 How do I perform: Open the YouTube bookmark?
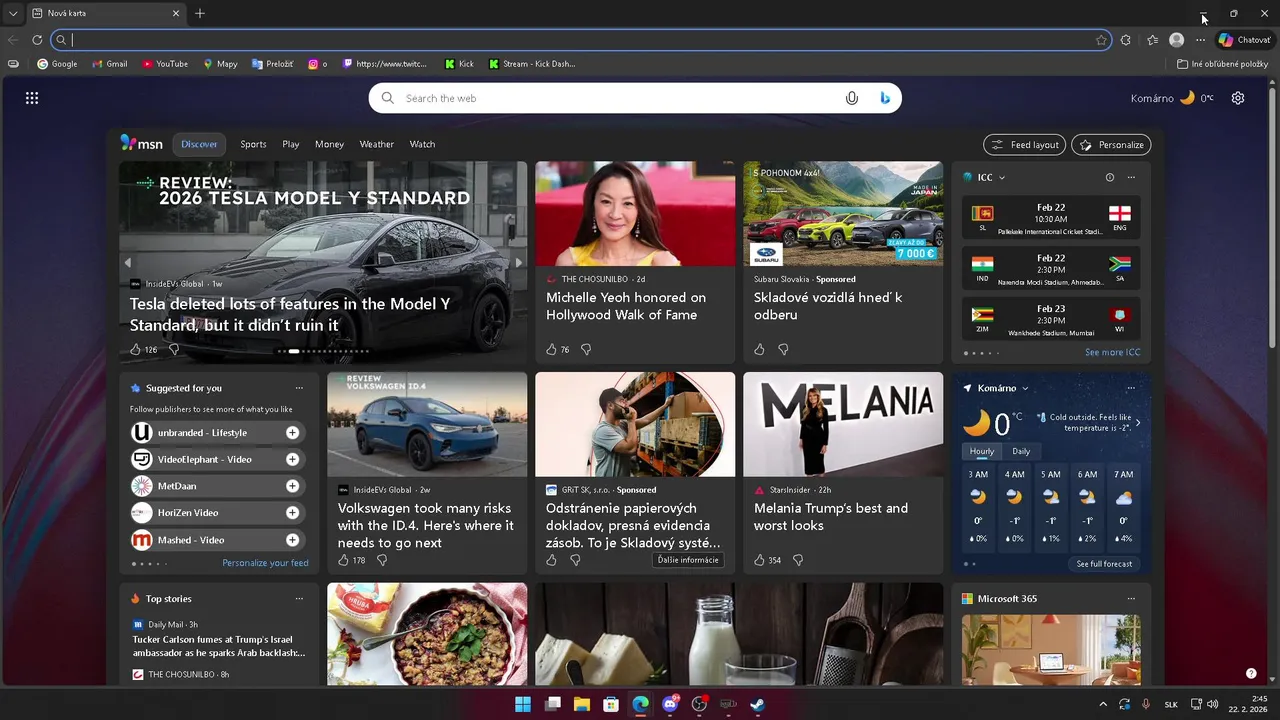(x=165, y=64)
